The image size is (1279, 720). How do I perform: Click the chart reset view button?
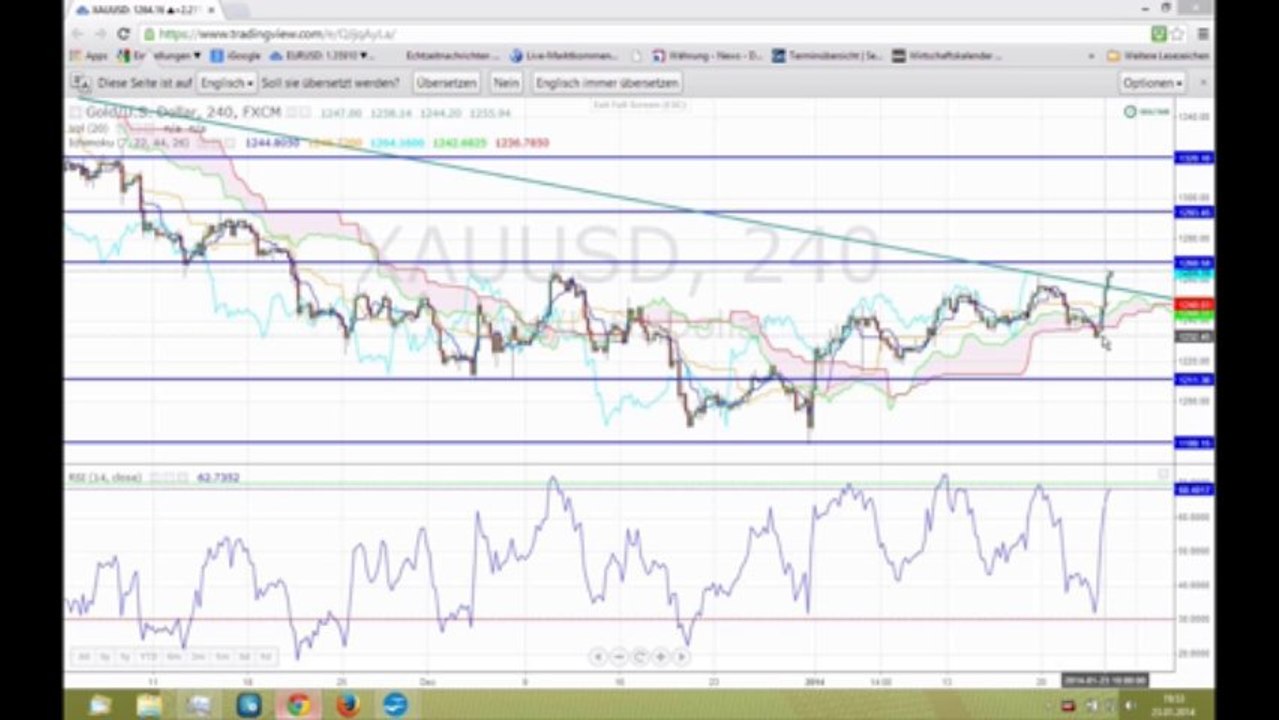click(640, 657)
